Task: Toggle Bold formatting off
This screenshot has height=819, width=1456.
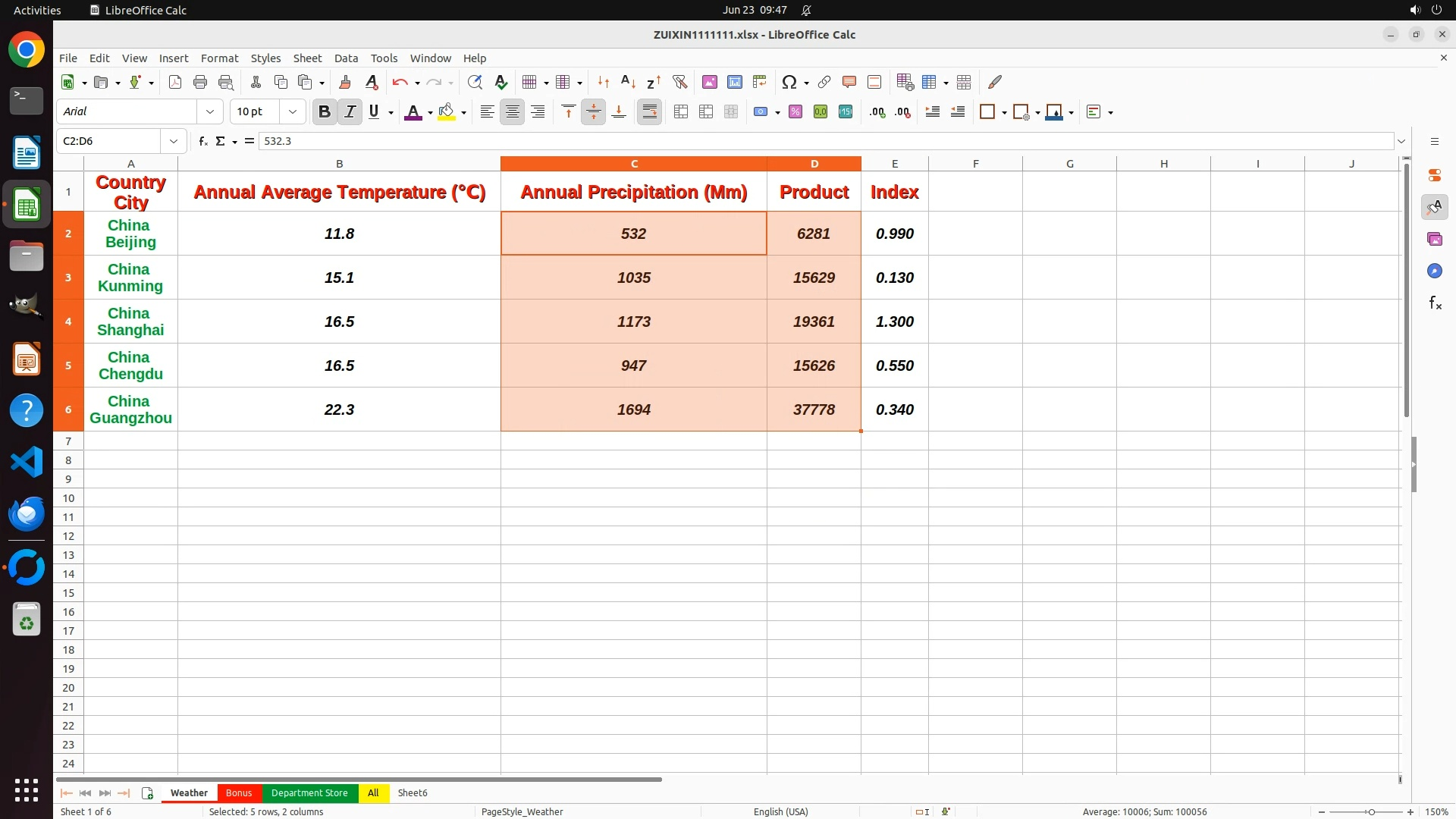Action: point(325,112)
